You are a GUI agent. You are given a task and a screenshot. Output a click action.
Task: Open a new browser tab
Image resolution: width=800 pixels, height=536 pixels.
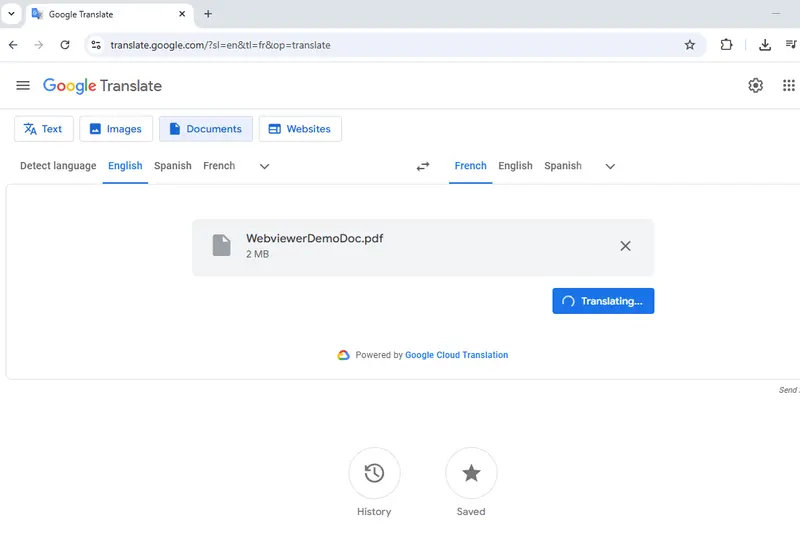[208, 14]
